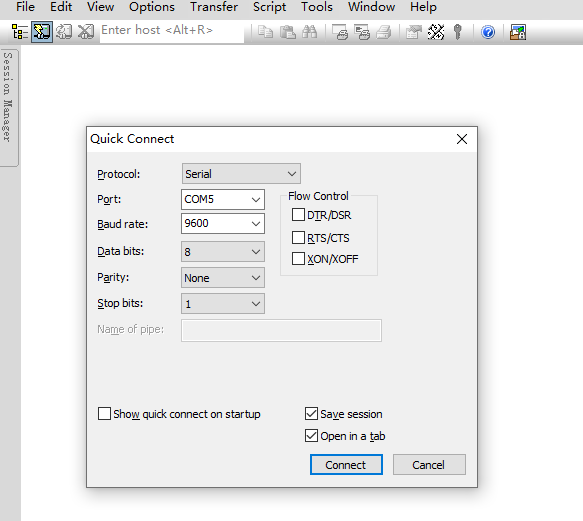This screenshot has height=521, width=583.
Task: Click the Disconnect toolbar icon
Action: (x=86, y=32)
